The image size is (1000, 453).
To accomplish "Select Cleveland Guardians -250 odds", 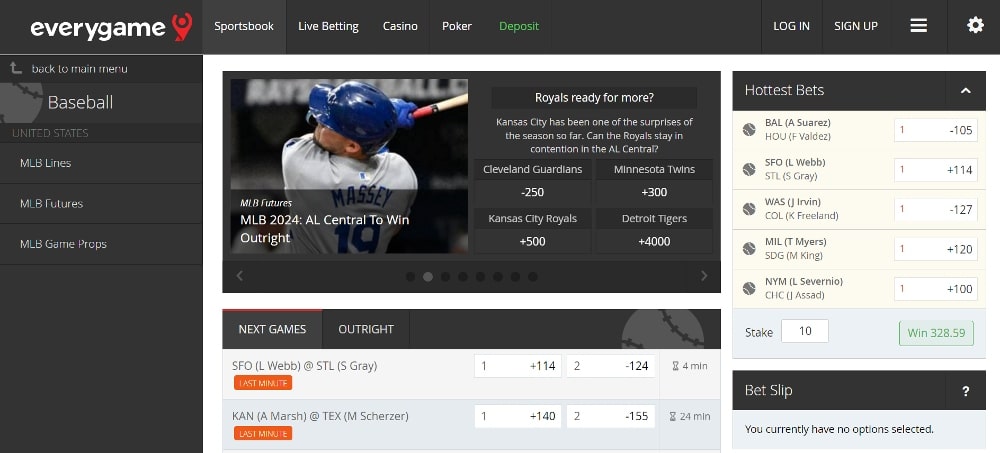I will (533, 192).
